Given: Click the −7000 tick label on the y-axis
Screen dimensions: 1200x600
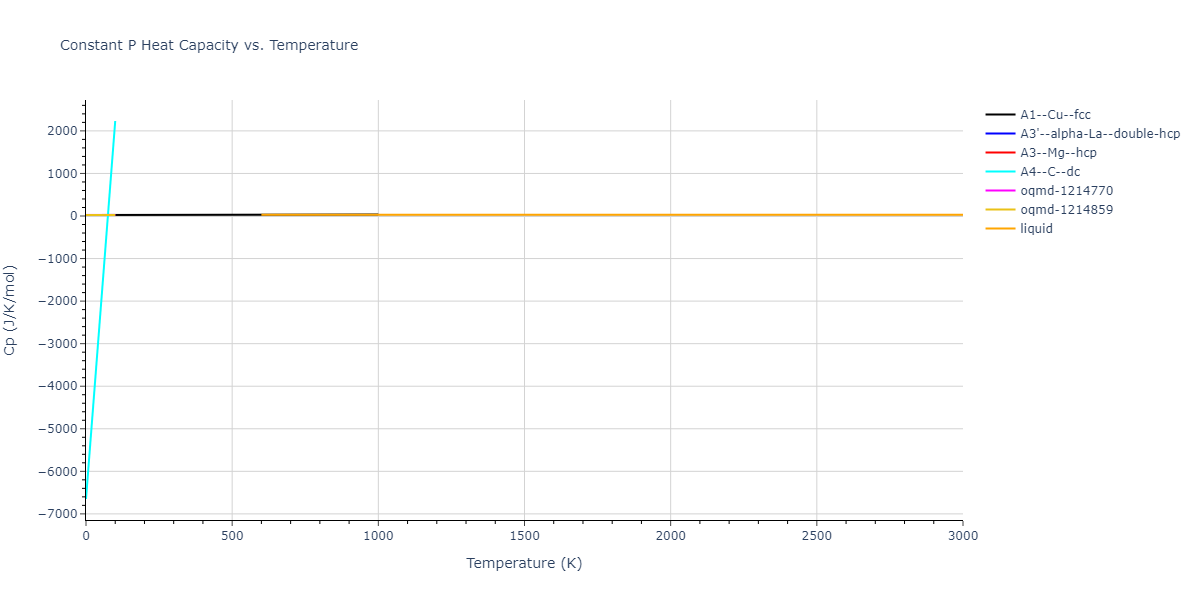Looking at the screenshot, I should (59, 514).
